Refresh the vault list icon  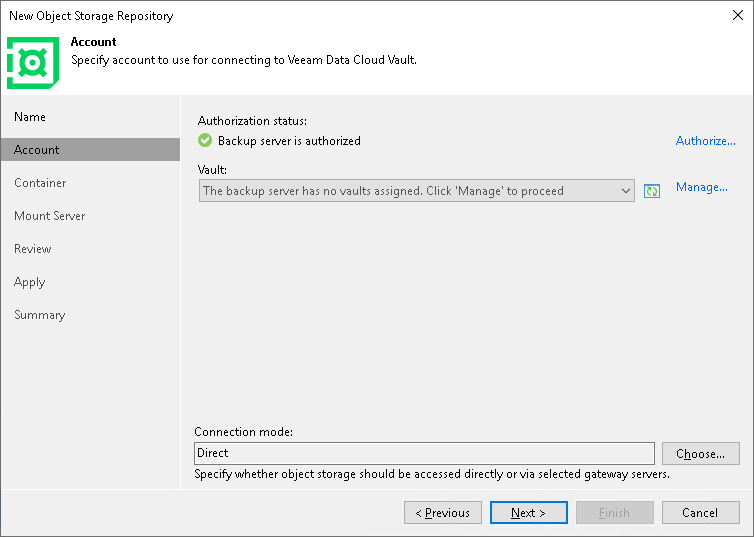(x=652, y=191)
